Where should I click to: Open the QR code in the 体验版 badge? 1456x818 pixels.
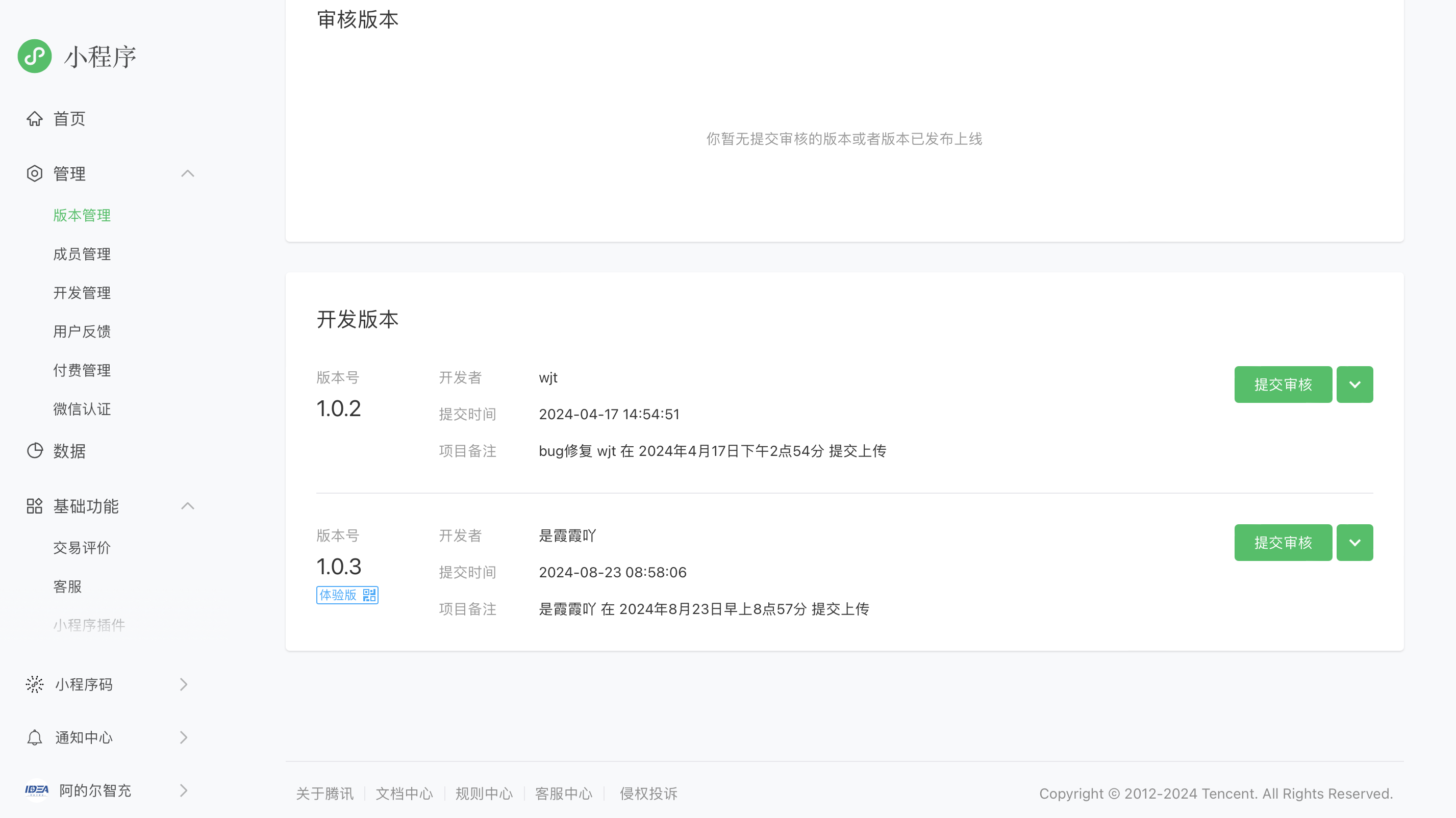coord(369,595)
